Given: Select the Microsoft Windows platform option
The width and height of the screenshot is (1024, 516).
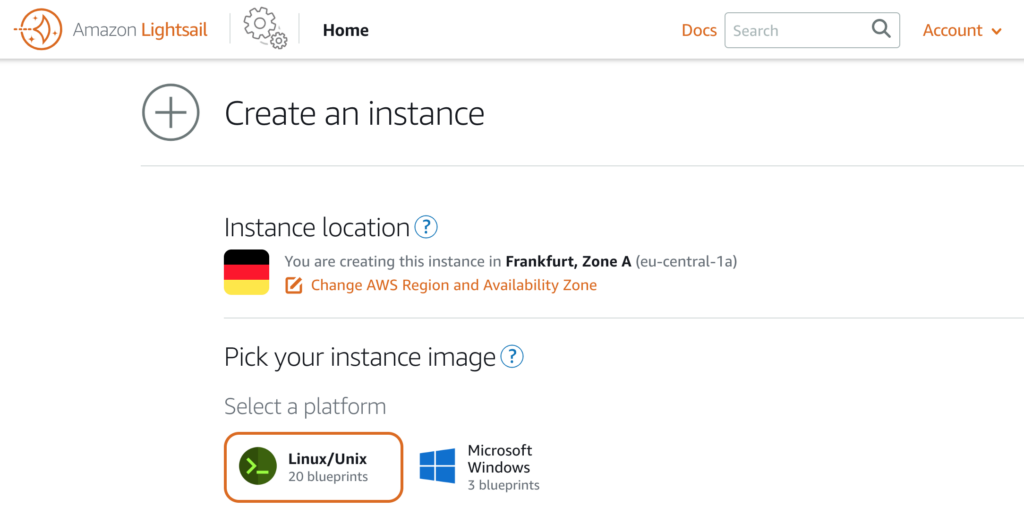Looking at the screenshot, I should (x=480, y=467).
